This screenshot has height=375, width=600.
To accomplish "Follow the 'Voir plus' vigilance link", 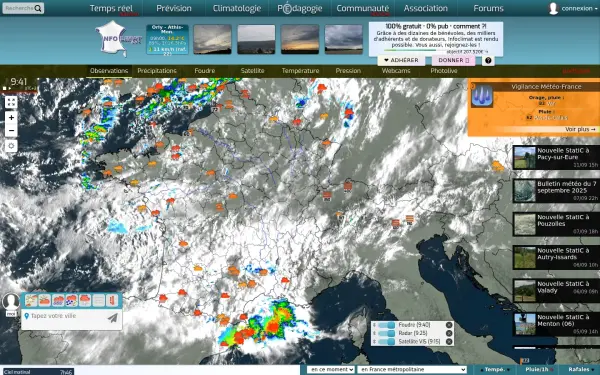I will 580,129.
